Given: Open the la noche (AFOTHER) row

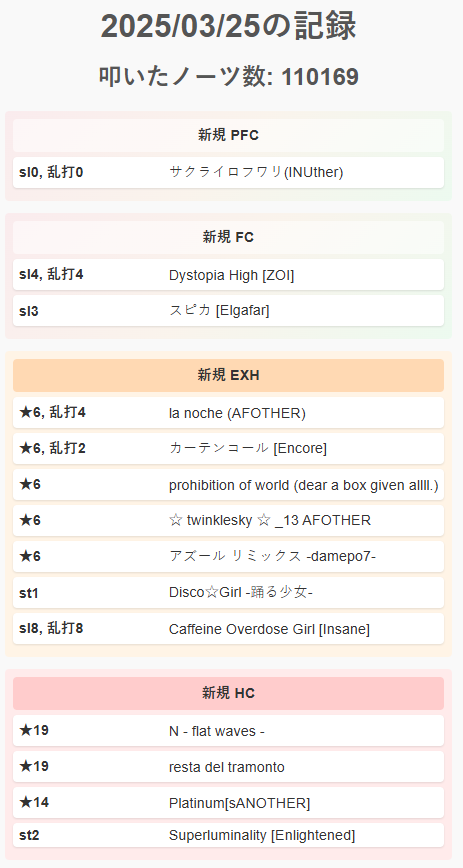Looking at the screenshot, I should [x=228, y=413].
